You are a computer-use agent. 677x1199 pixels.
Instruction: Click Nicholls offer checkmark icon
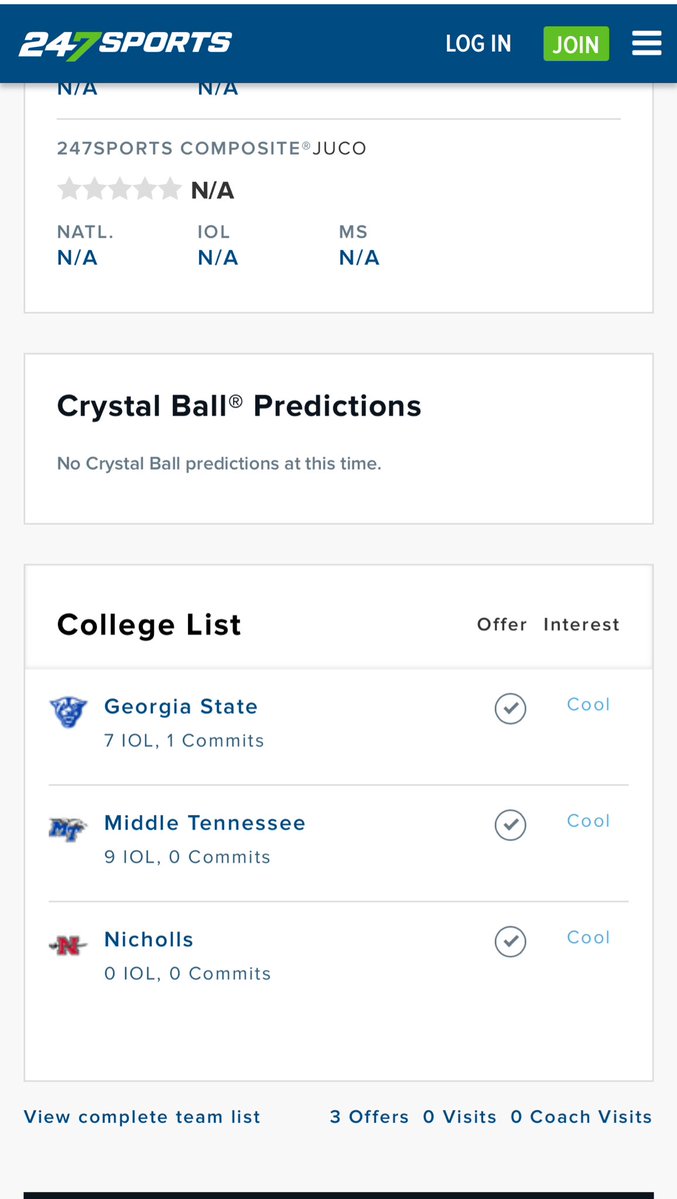point(510,941)
